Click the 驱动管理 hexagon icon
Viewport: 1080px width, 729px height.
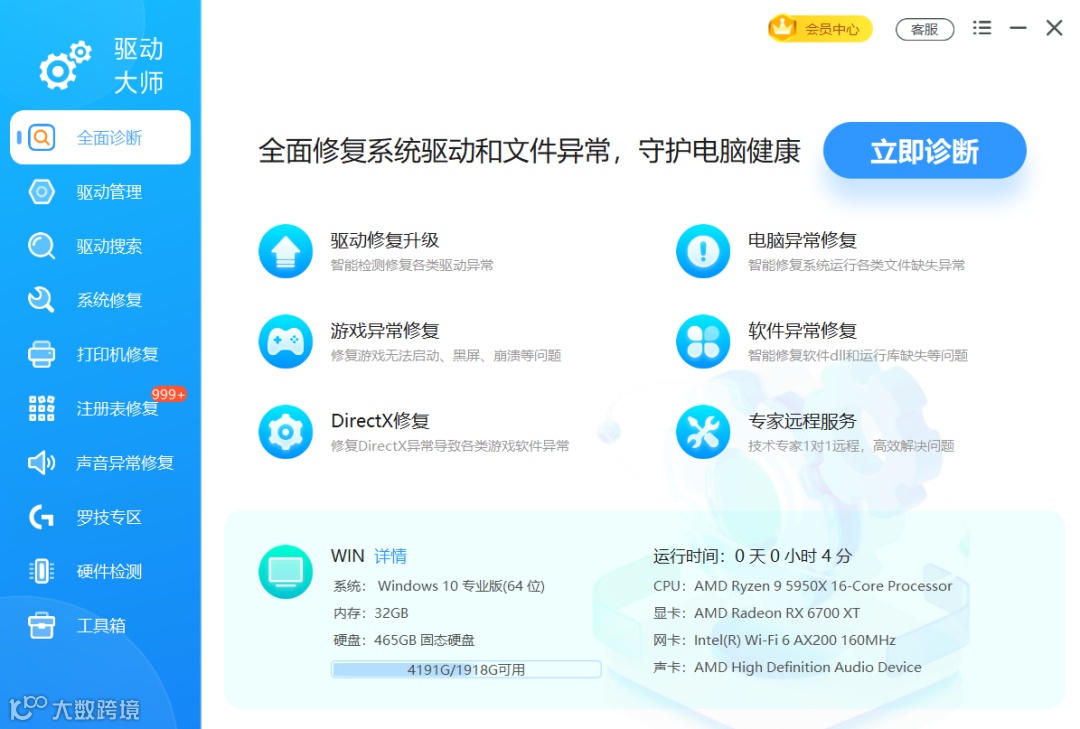(41, 192)
